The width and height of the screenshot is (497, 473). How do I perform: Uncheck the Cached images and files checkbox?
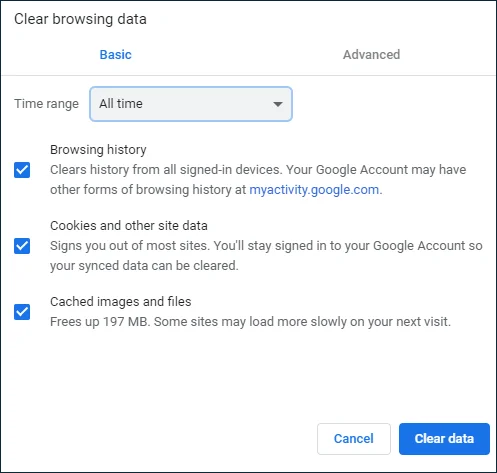pos(22,312)
